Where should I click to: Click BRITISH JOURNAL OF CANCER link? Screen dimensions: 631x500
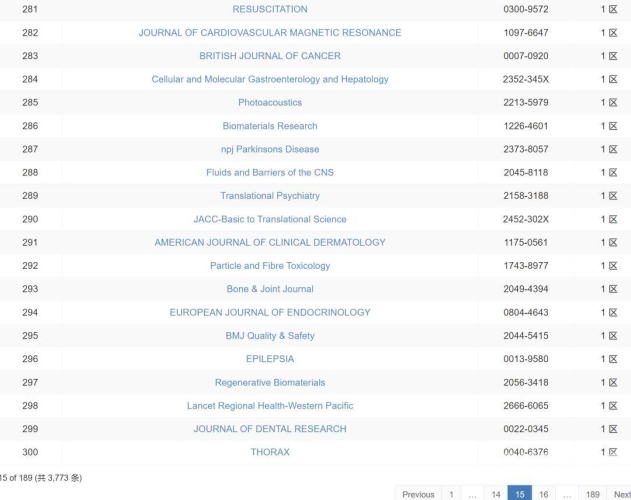[270, 56]
